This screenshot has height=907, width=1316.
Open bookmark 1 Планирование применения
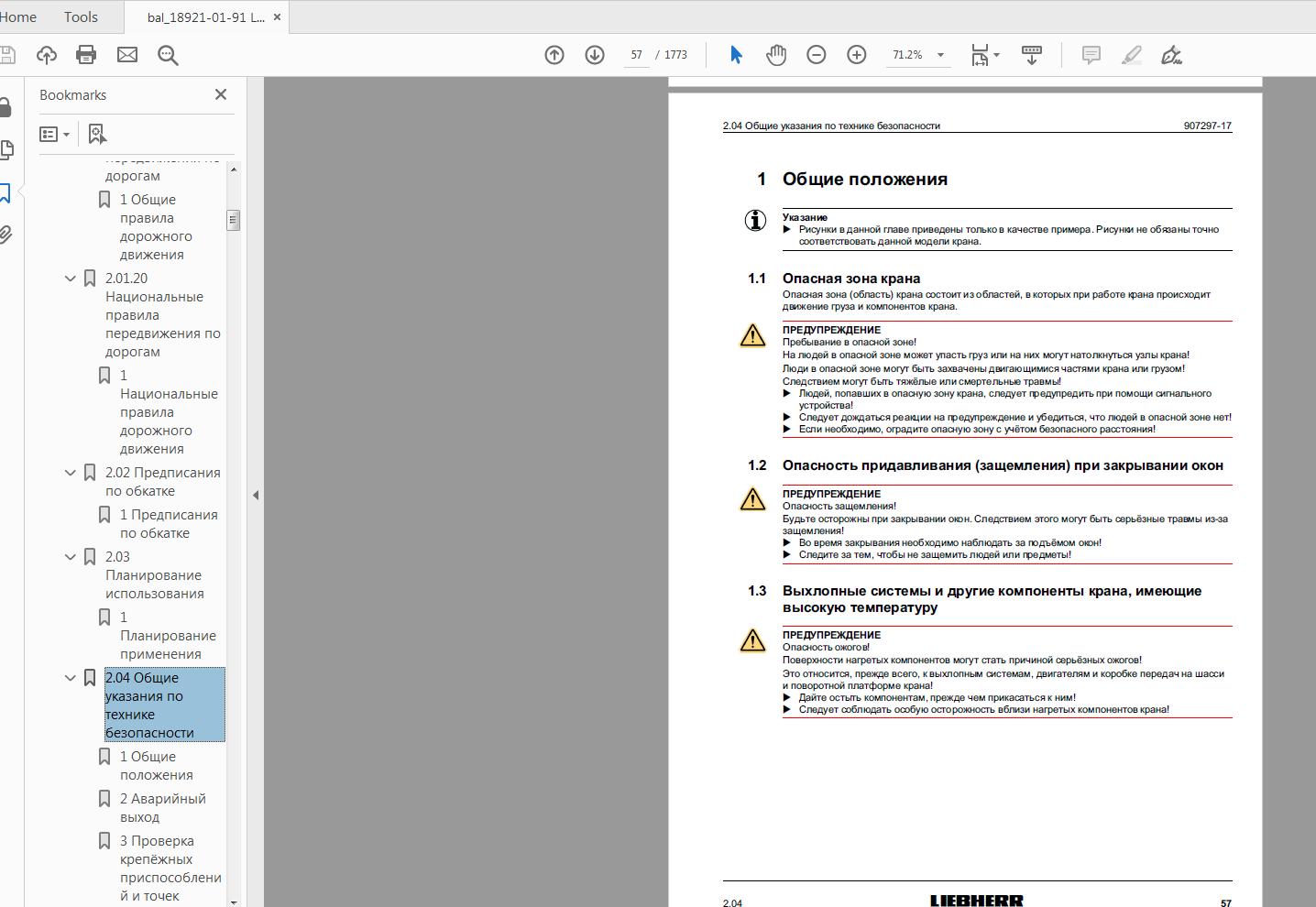click(x=168, y=636)
